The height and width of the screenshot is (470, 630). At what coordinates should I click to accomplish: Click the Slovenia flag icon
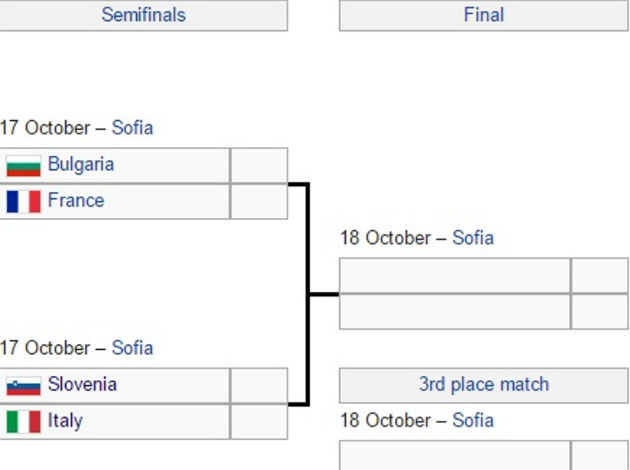[23, 385]
